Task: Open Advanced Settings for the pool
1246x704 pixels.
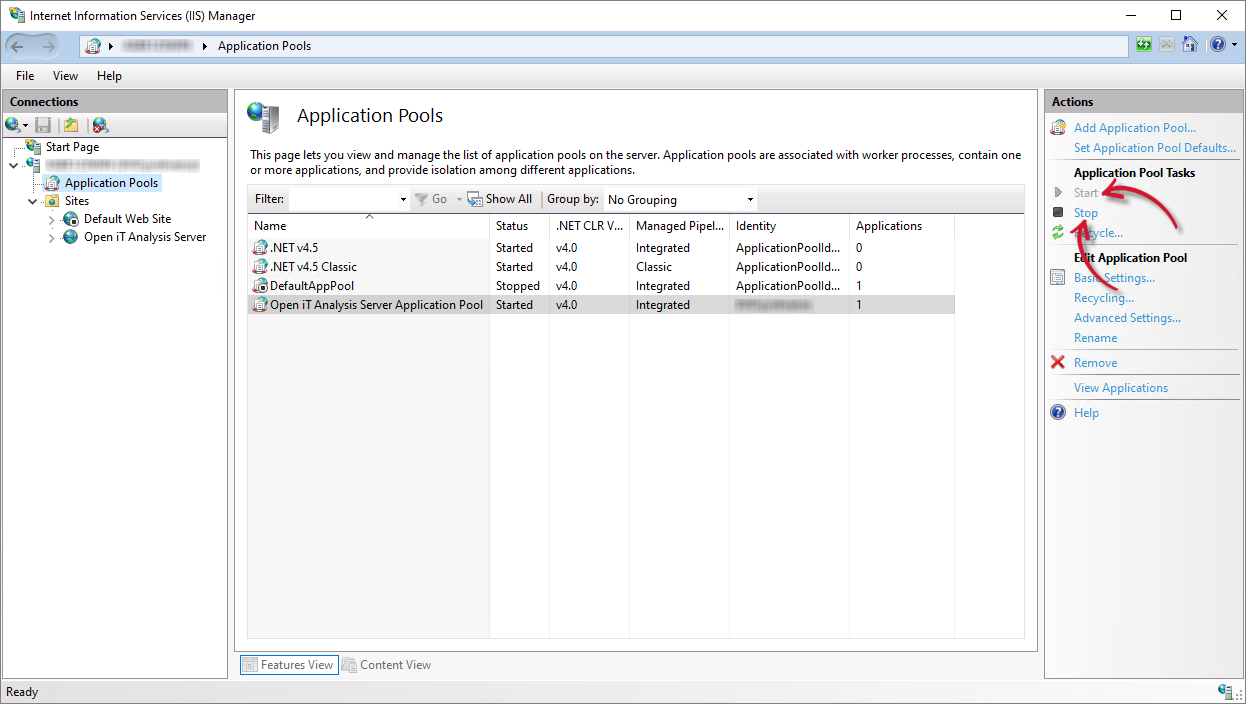Action: tap(1127, 317)
